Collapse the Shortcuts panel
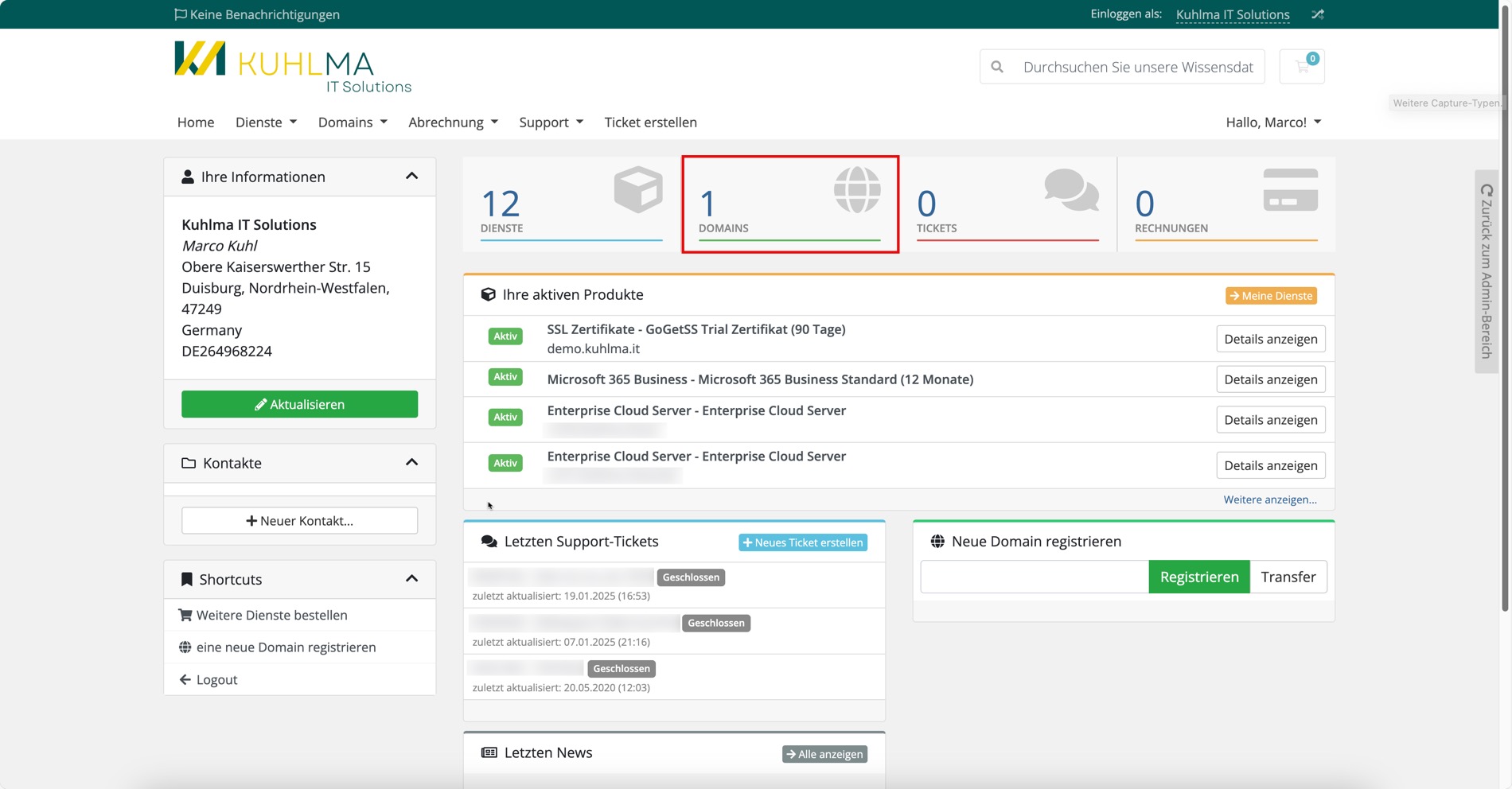 (411, 578)
